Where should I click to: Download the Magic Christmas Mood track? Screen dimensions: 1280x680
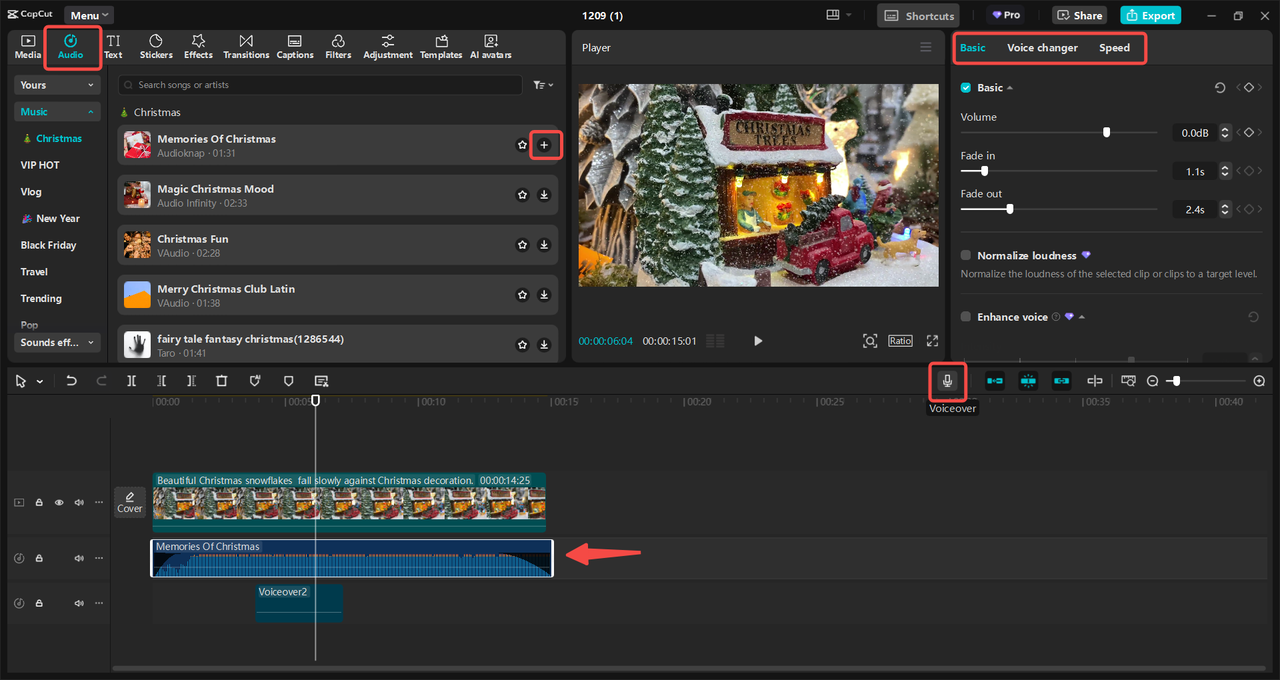[x=544, y=195]
